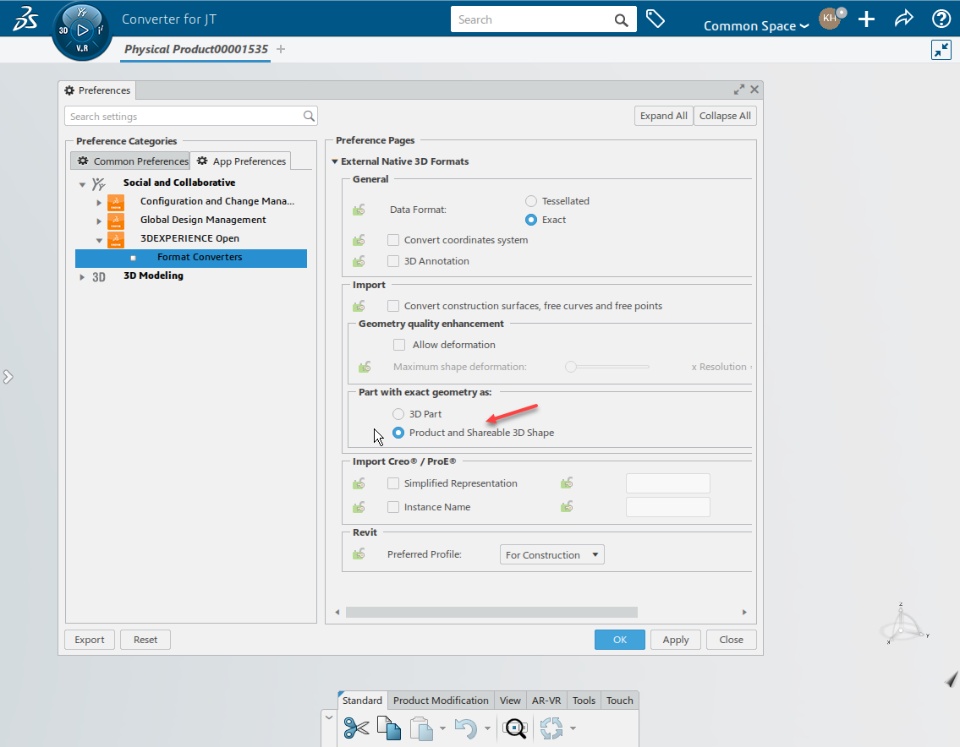The width and height of the screenshot is (960, 747).
Task: Open the Touch toolbar tab
Action: (620, 700)
